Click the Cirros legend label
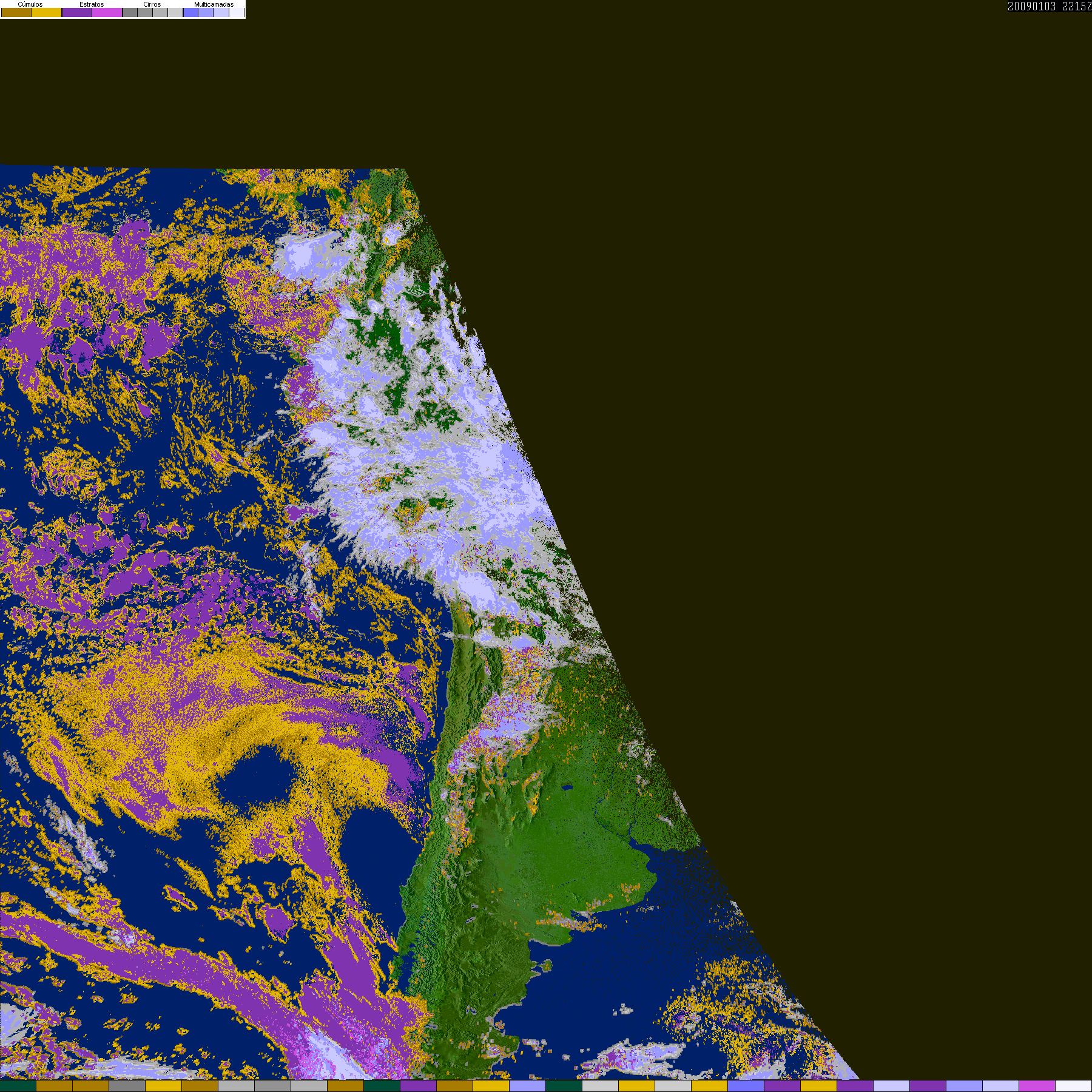The image size is (1092, 1092). (152, 4)
